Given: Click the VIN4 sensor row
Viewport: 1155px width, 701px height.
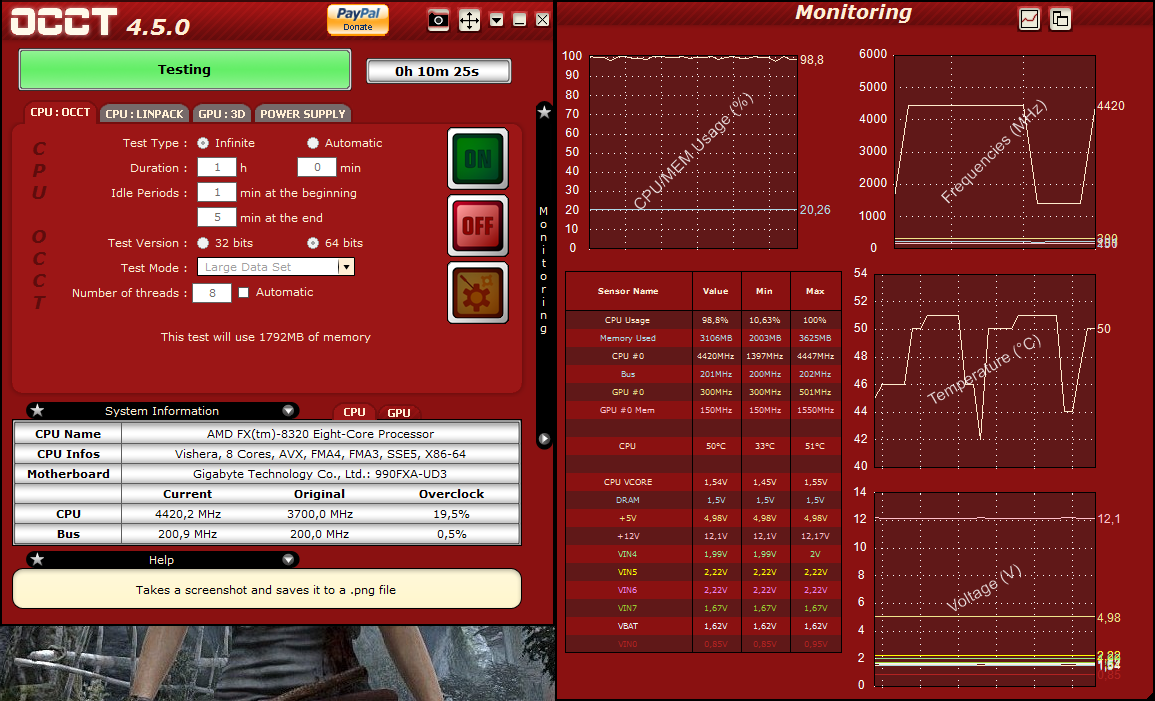Looking at the screenshot, I should [703, 554].
